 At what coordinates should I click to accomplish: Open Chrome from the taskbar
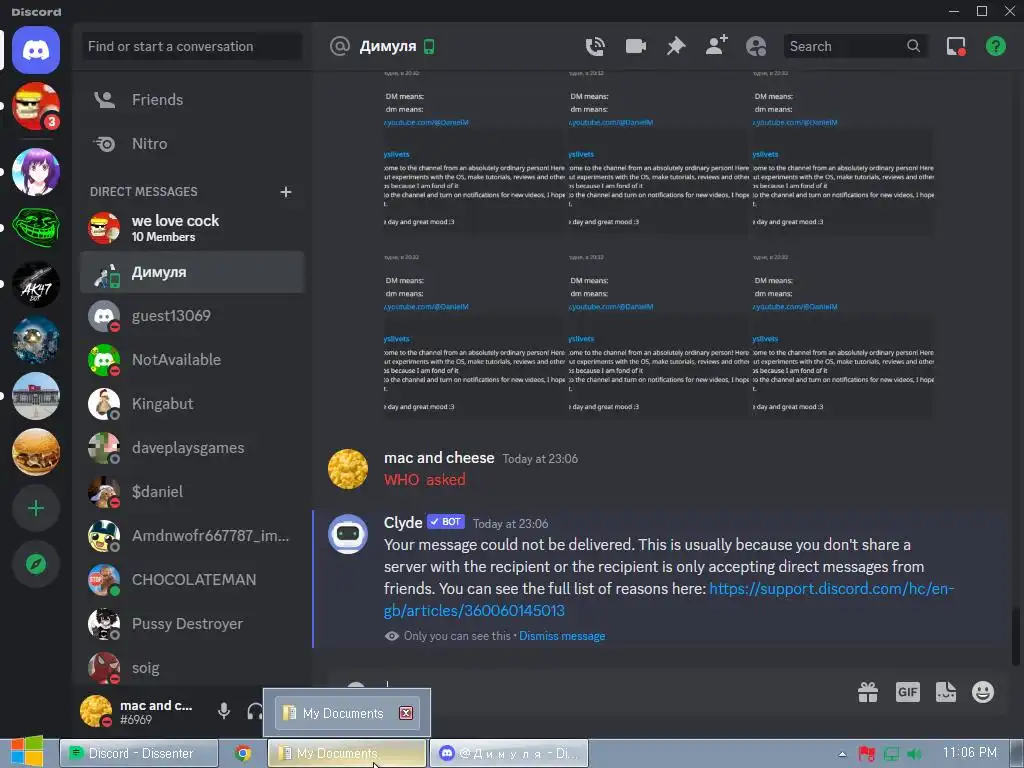pos(243,754)
